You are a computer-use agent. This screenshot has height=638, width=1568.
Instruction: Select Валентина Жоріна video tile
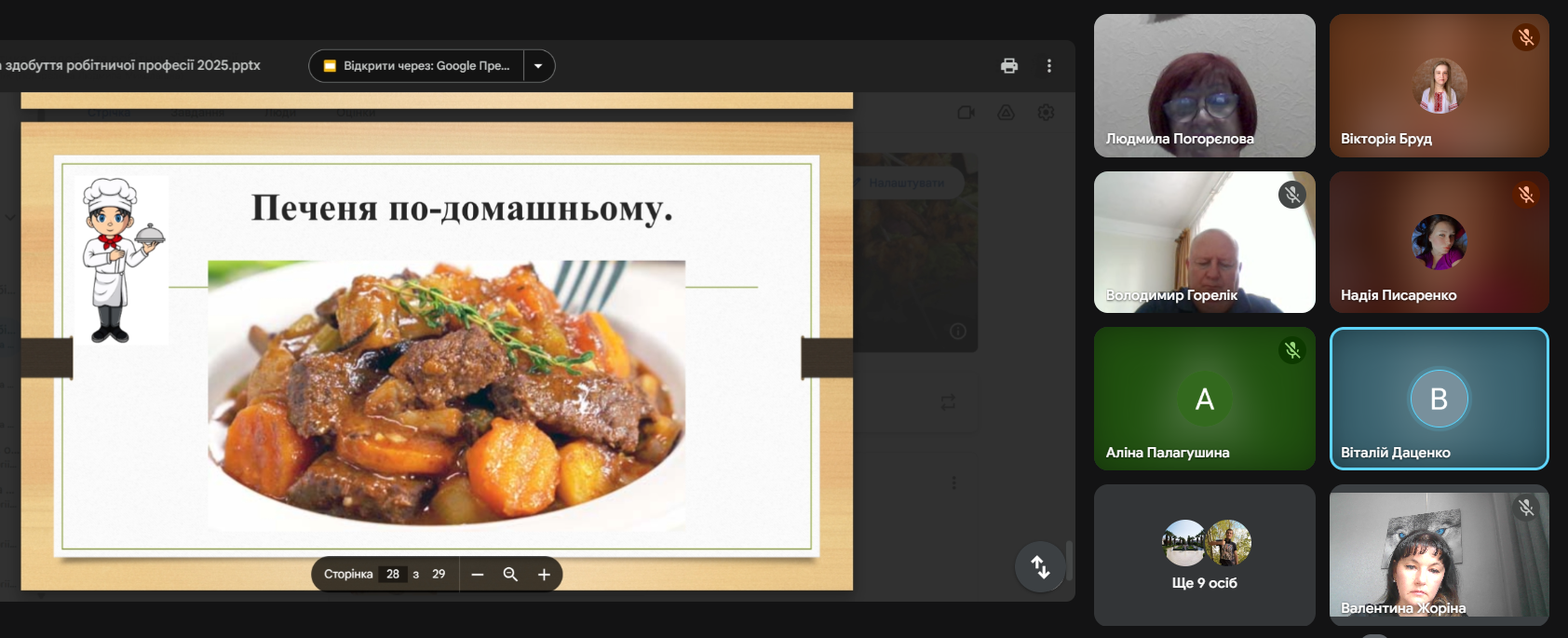coord(1440,555)
